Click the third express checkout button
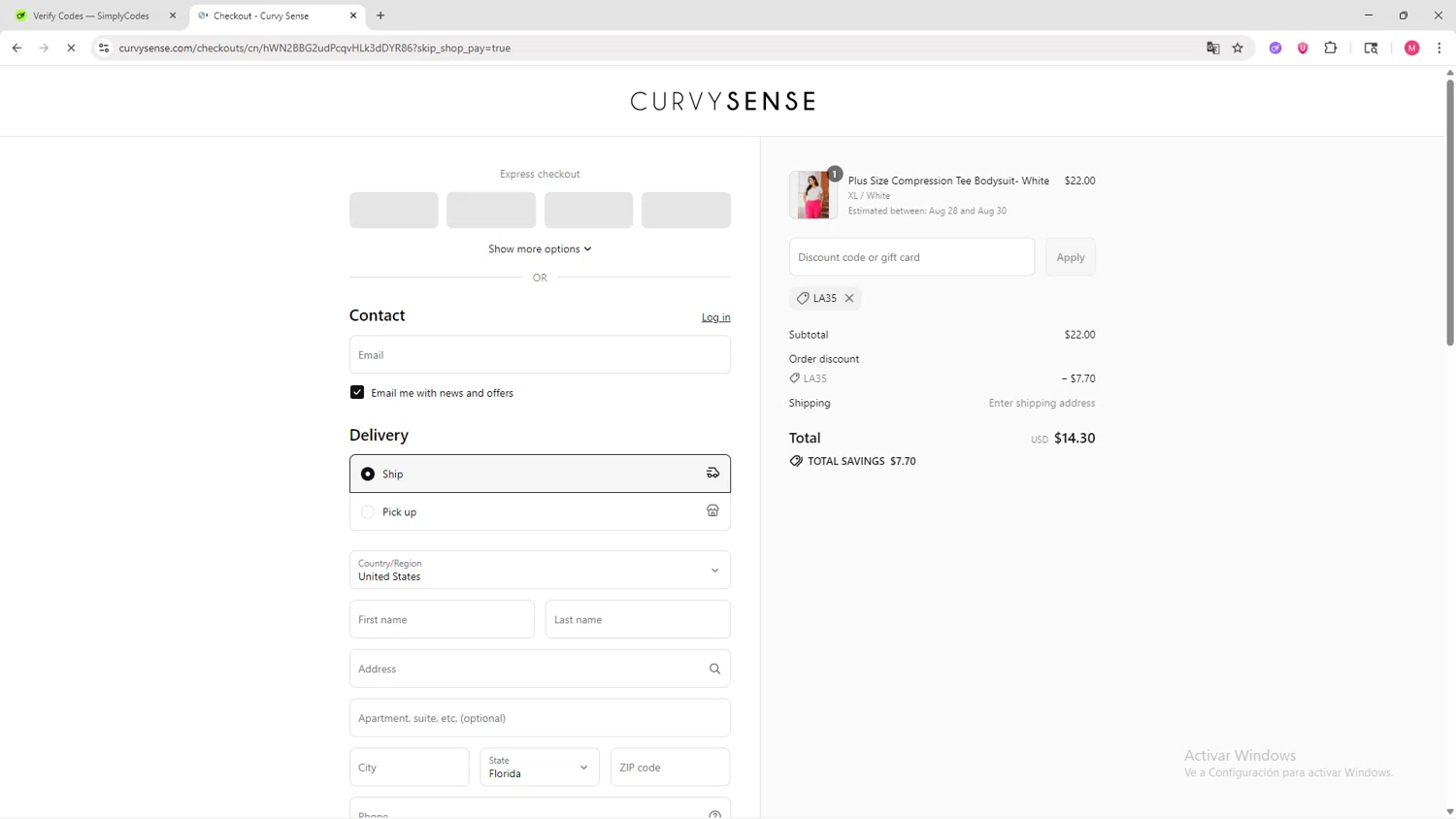The width and height of the screenshot is (1456, 819). pos(589,210)
